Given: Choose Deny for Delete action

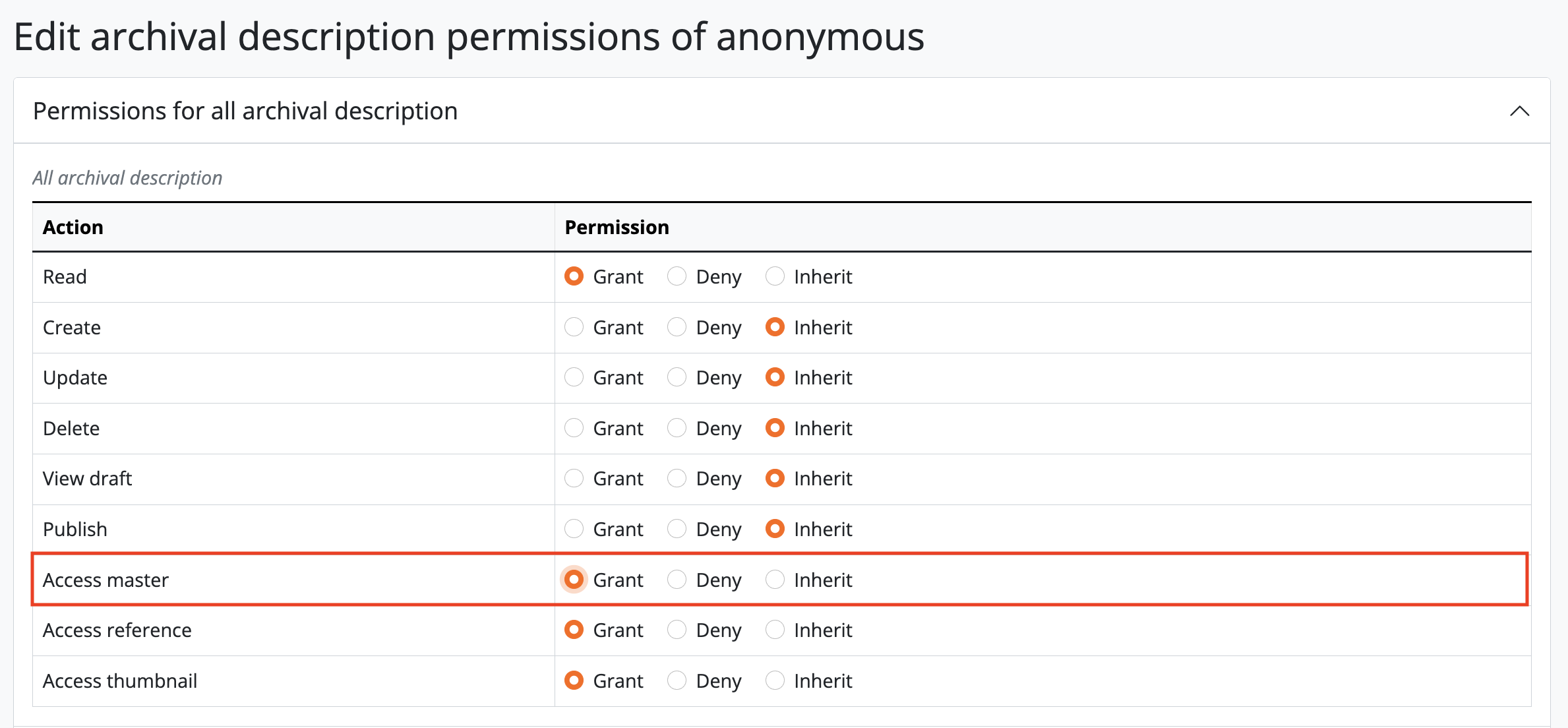Looking at the screenshot, I should [x=677, y=428].
